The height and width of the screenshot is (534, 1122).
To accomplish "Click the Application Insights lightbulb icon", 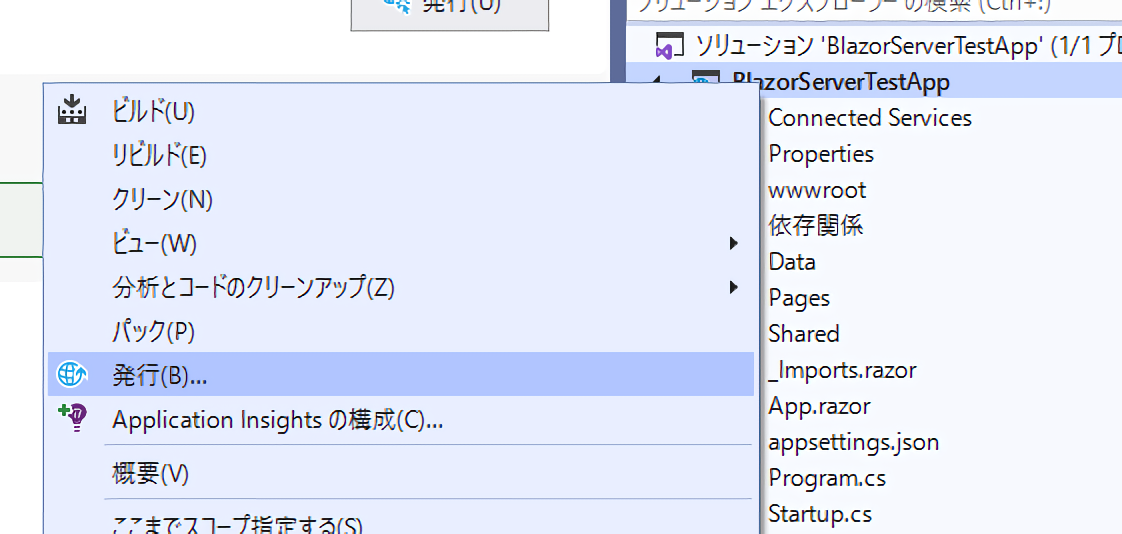I will pos(73,419).
